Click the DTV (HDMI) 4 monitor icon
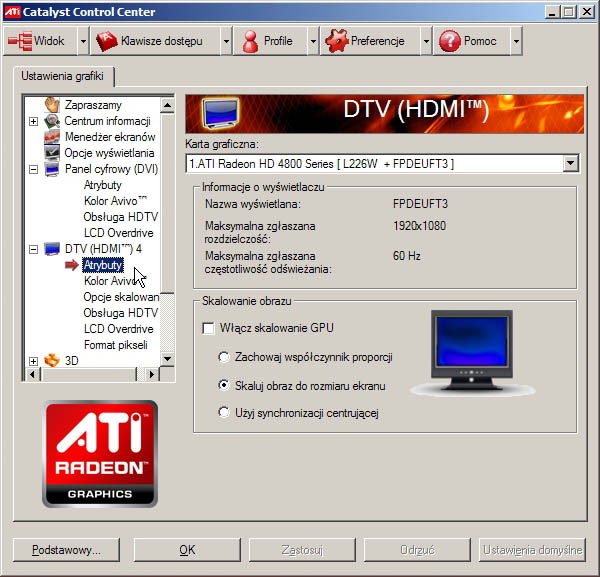This screenshot has width=600, height=577. point(52,249)
